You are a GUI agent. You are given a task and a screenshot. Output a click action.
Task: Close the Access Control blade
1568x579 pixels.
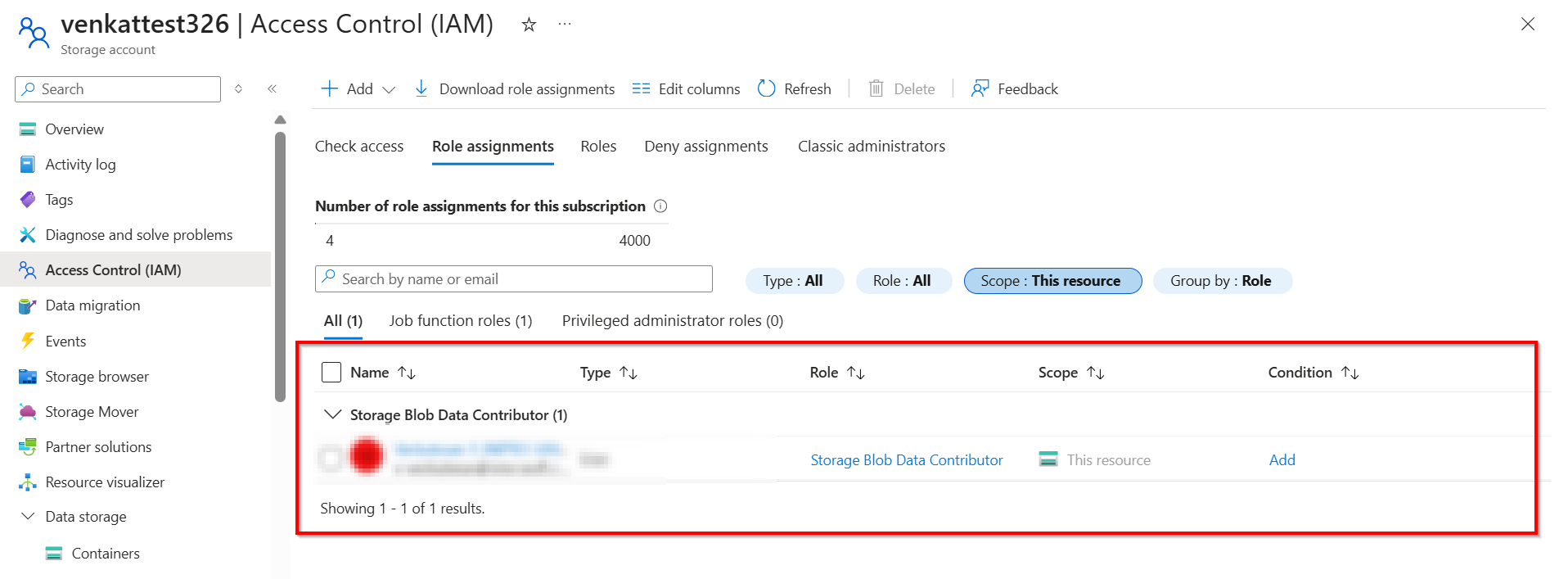click(1527, 25)
